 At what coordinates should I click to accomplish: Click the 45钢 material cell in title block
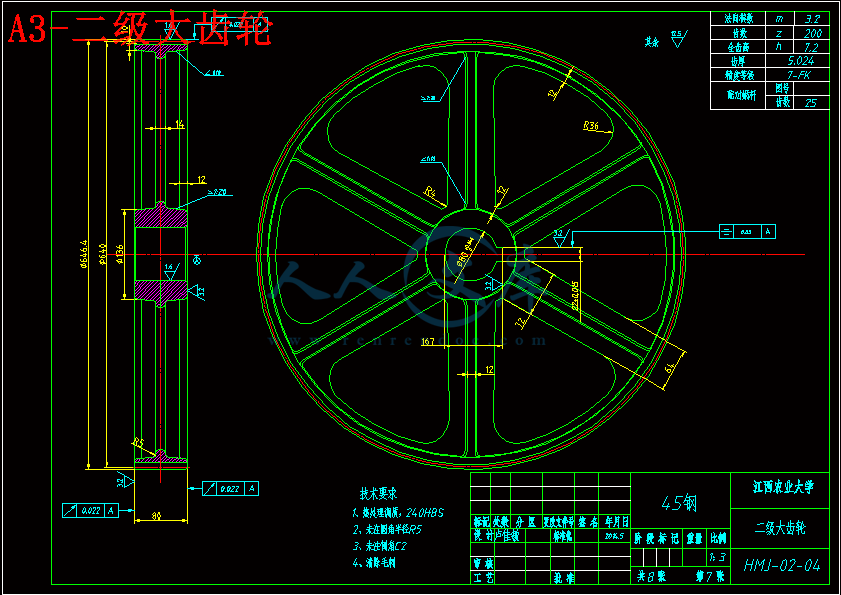point(680,503)
